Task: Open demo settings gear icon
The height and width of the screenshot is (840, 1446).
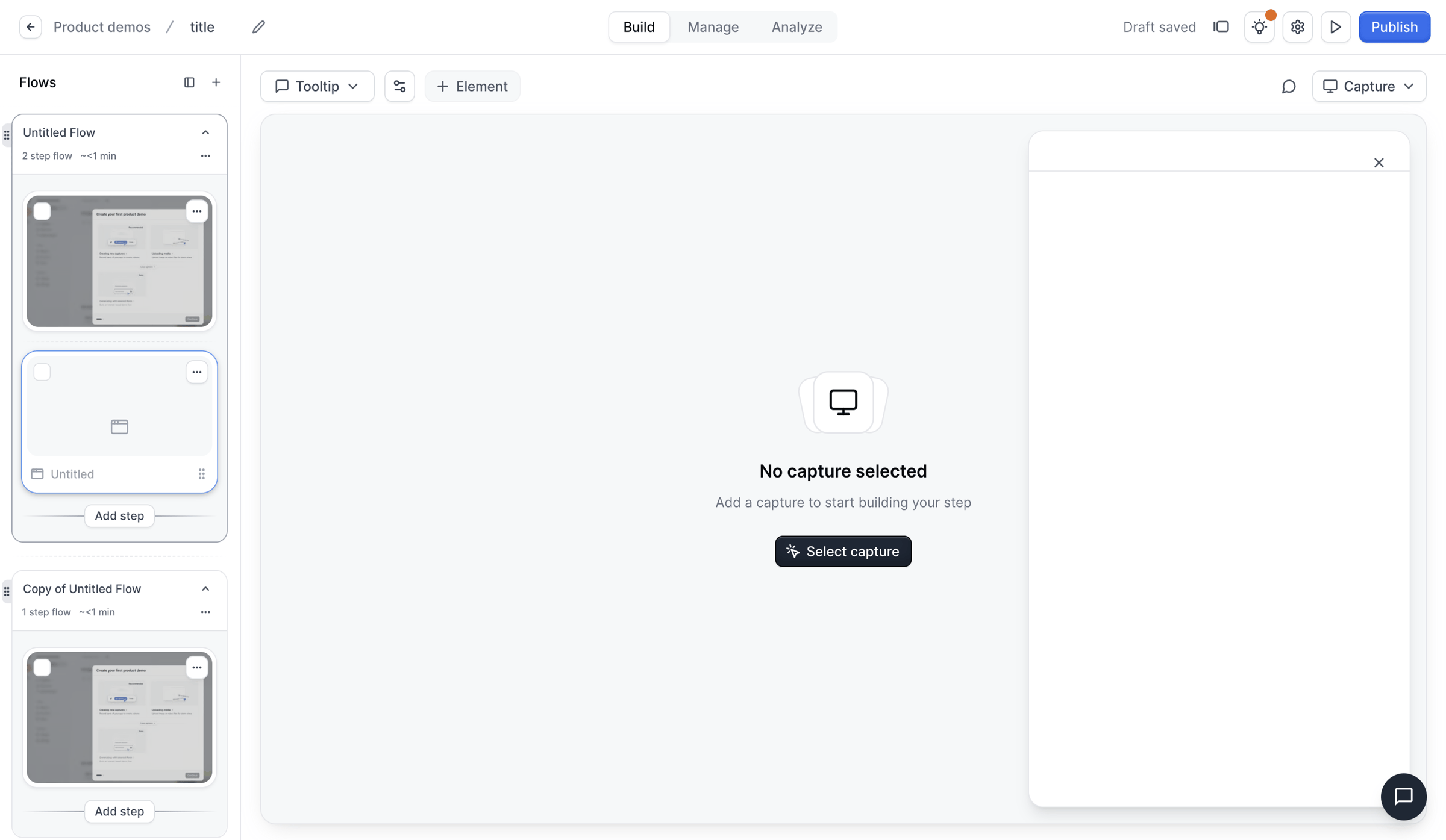Action: point(1297,27)
